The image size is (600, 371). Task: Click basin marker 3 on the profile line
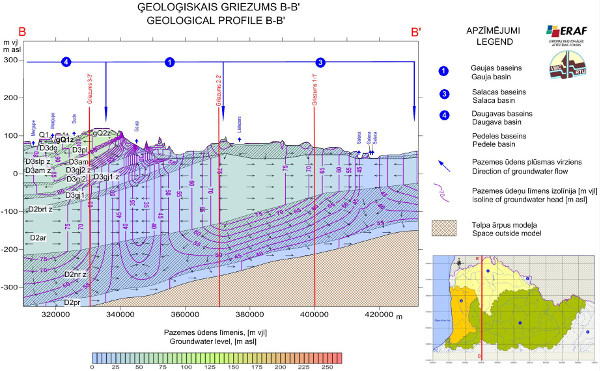tap(320, 62)
